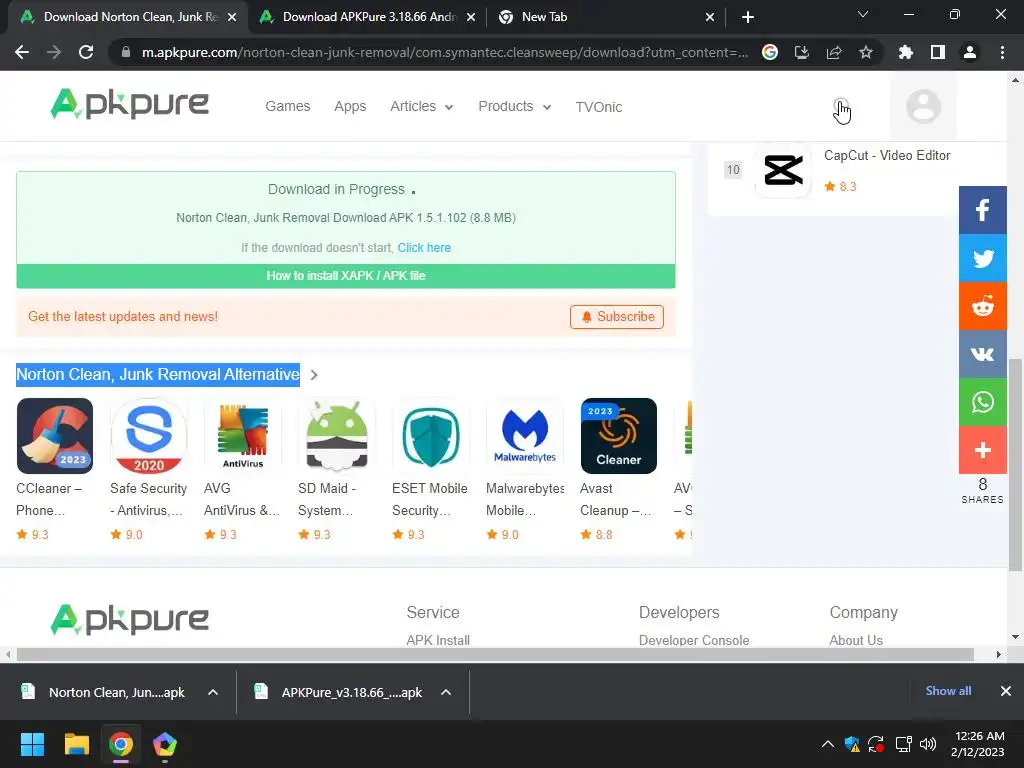Open Chrome three-dot menu
This screenshot has width=1024, height=768.
pos(1002,52)
